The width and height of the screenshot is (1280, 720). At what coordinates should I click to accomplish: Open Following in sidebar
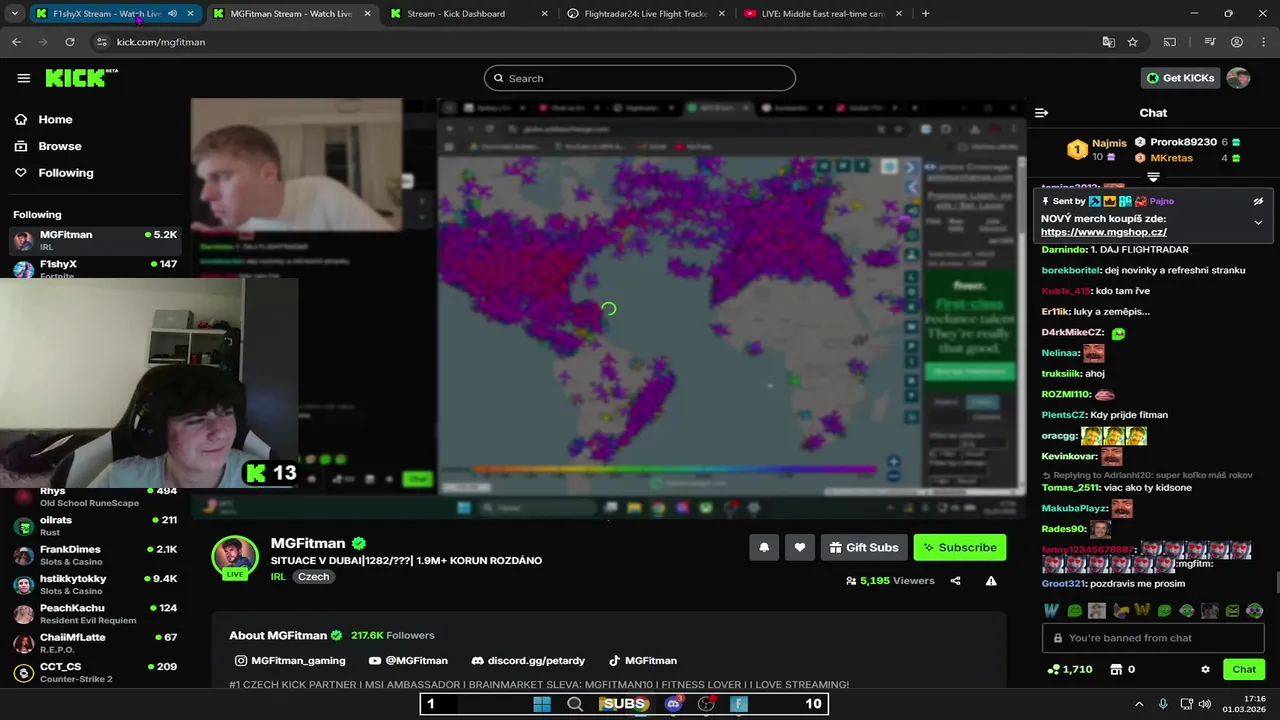65,173
